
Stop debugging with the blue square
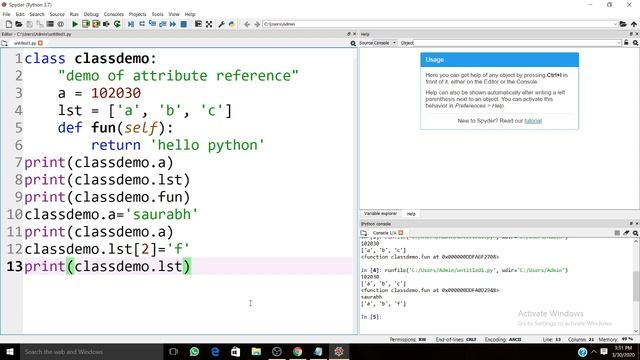point(184,24)
